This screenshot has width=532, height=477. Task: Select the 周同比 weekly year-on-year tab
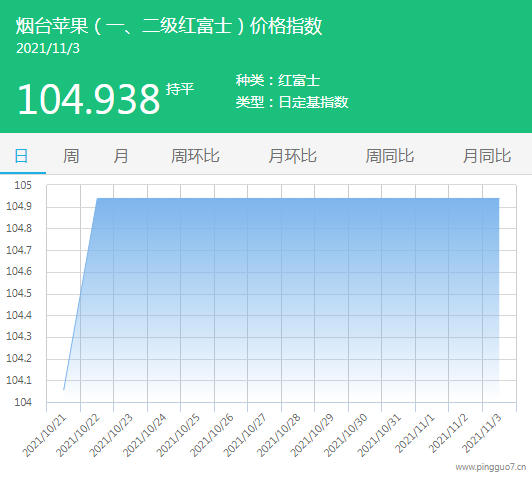390,156
